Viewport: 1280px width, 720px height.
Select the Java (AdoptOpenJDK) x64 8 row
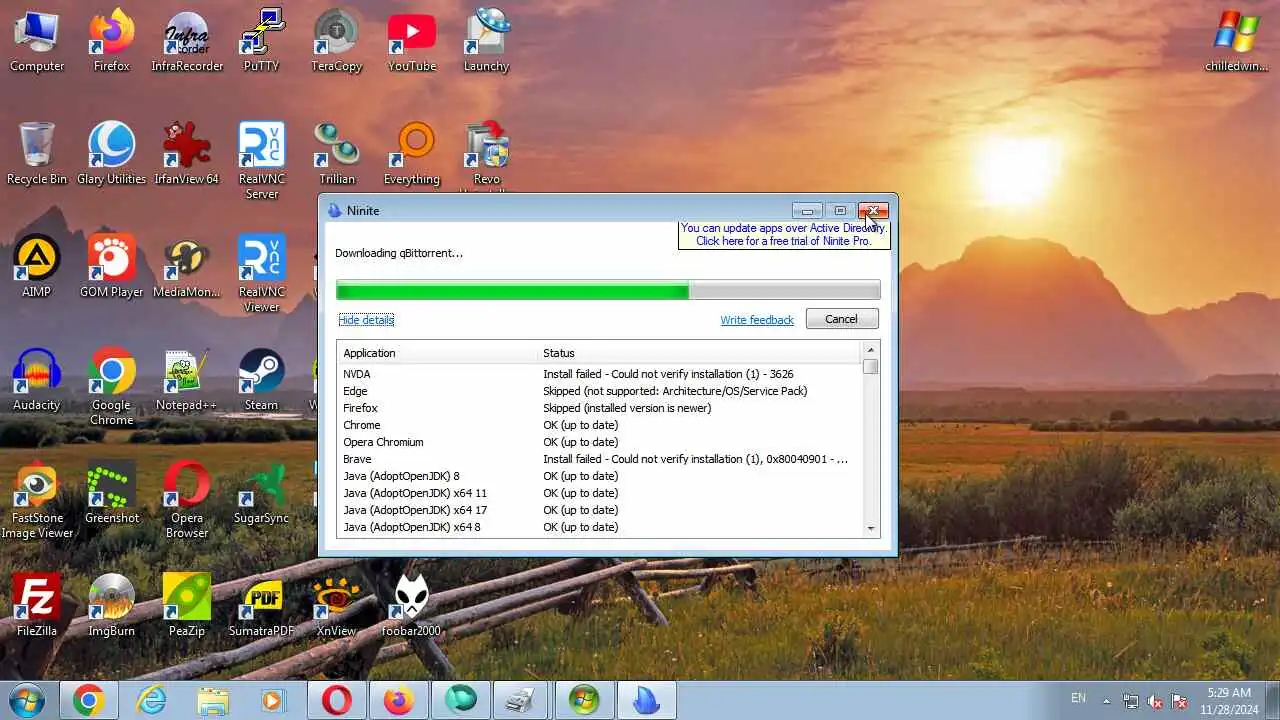[x=599, y=527]
